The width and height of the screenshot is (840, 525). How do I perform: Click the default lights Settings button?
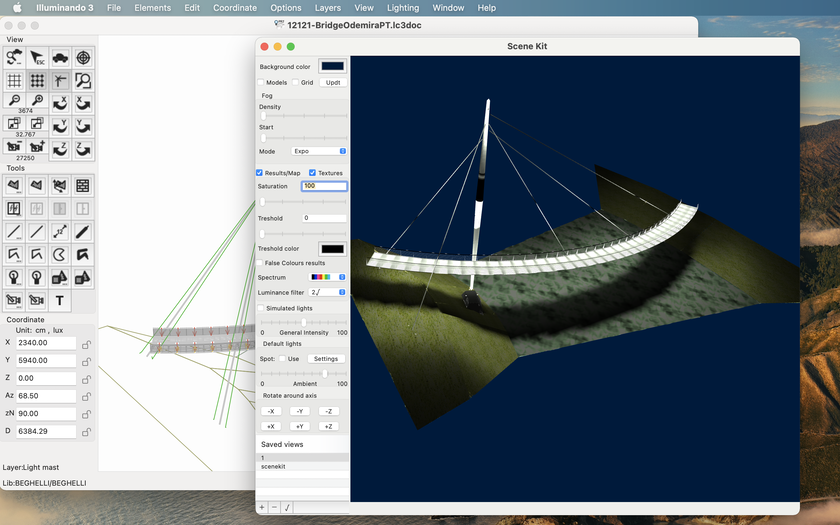(x=326, y=359)
